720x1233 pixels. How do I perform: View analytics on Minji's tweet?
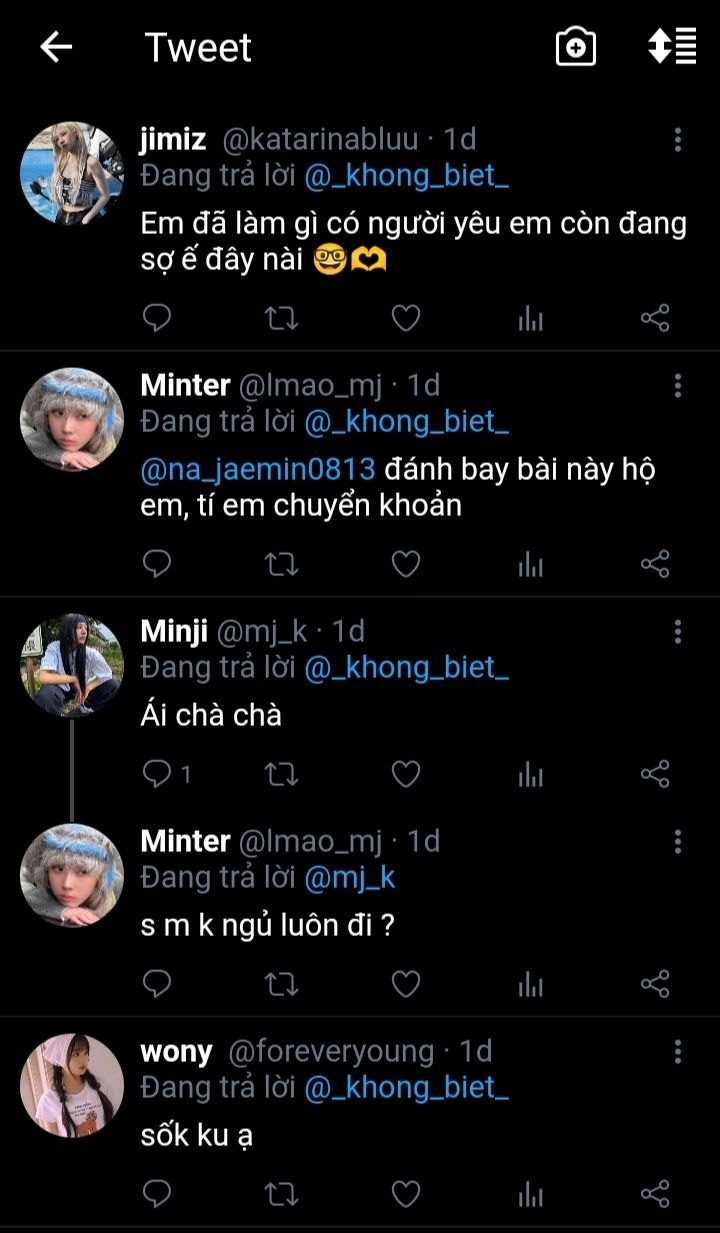(x=530, y=774)
